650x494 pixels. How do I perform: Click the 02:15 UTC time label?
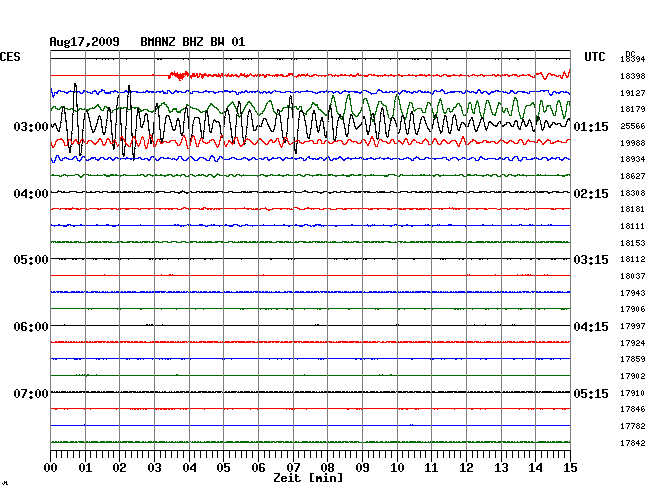pyautogui.click(x=591, y=194)
